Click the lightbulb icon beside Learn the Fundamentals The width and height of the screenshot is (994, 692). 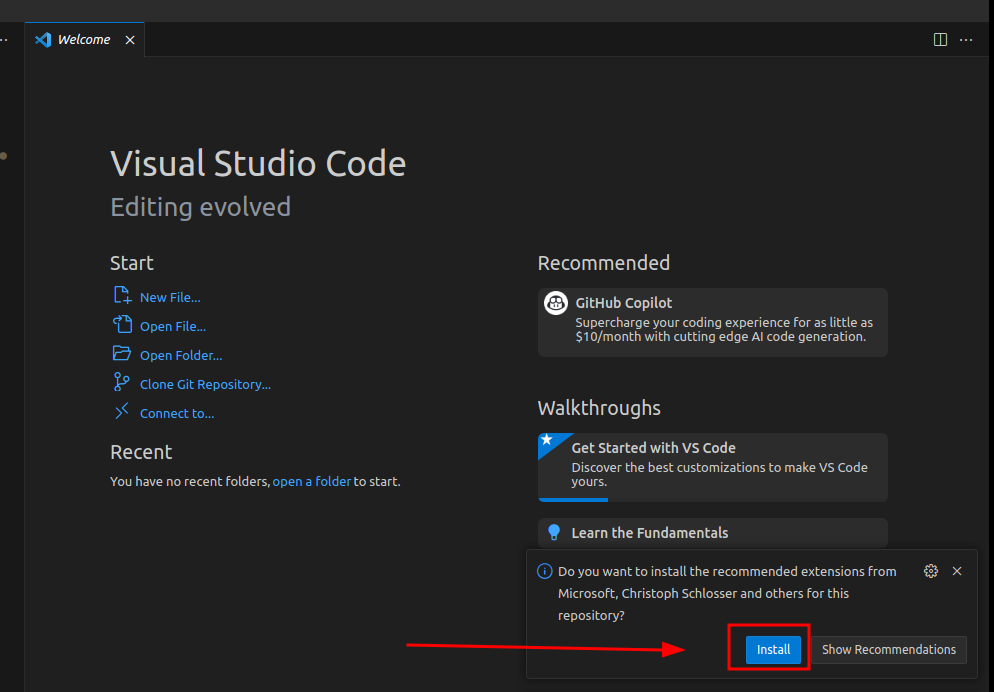click(555, 532)
